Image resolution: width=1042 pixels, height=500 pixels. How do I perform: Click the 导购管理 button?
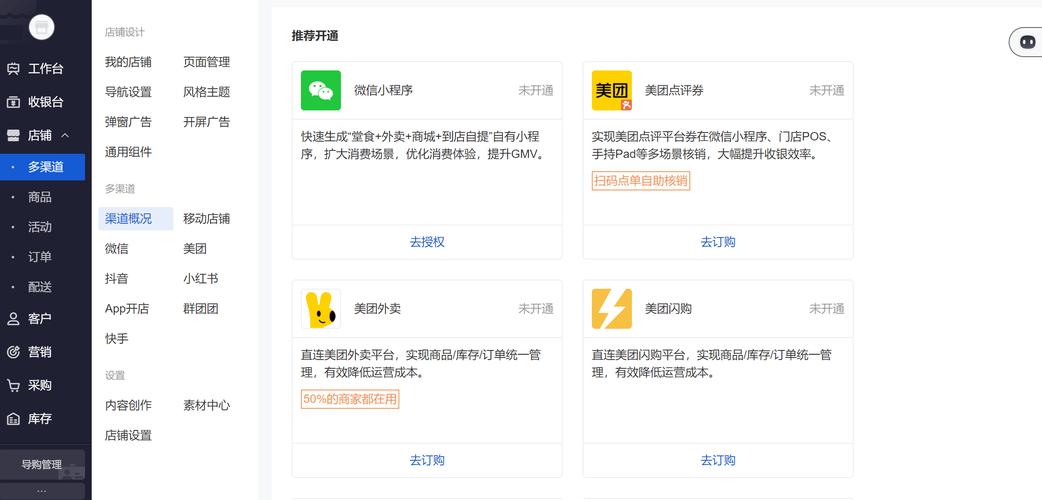click(42, 465)
